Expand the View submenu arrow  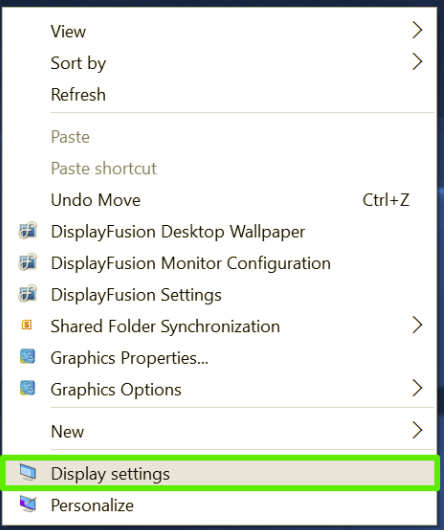[417, 30]
